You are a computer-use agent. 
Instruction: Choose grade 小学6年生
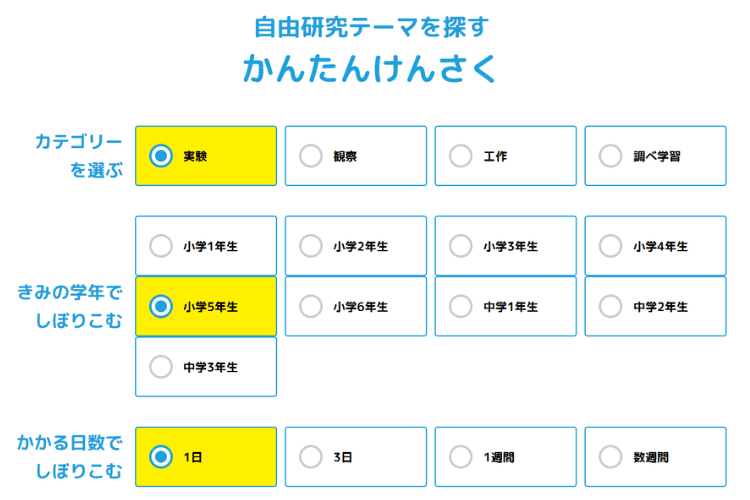point(311,306)
